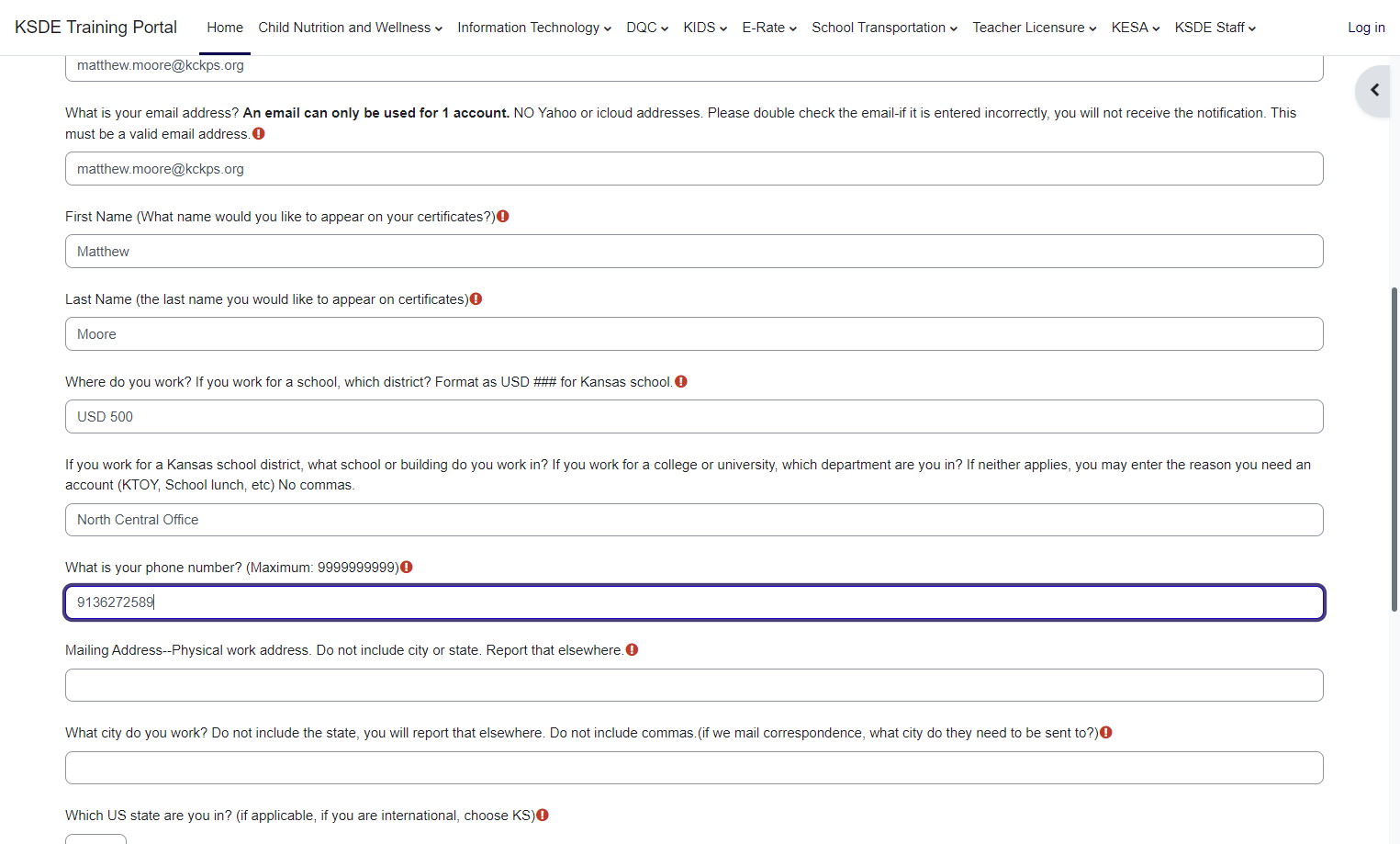Click the page vertical scrollbar thumb
This screenshot has width=1400, height=844.
pyautogui.click(x=1394, y=450)
